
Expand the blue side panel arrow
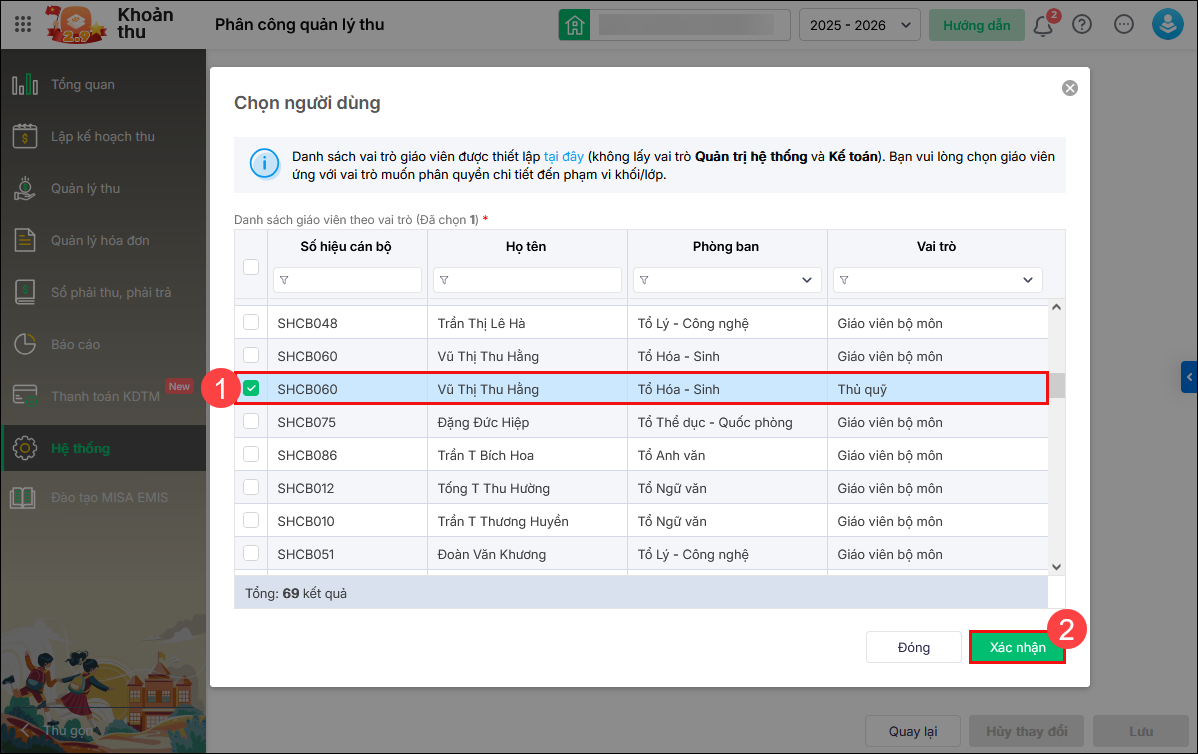1189,377
